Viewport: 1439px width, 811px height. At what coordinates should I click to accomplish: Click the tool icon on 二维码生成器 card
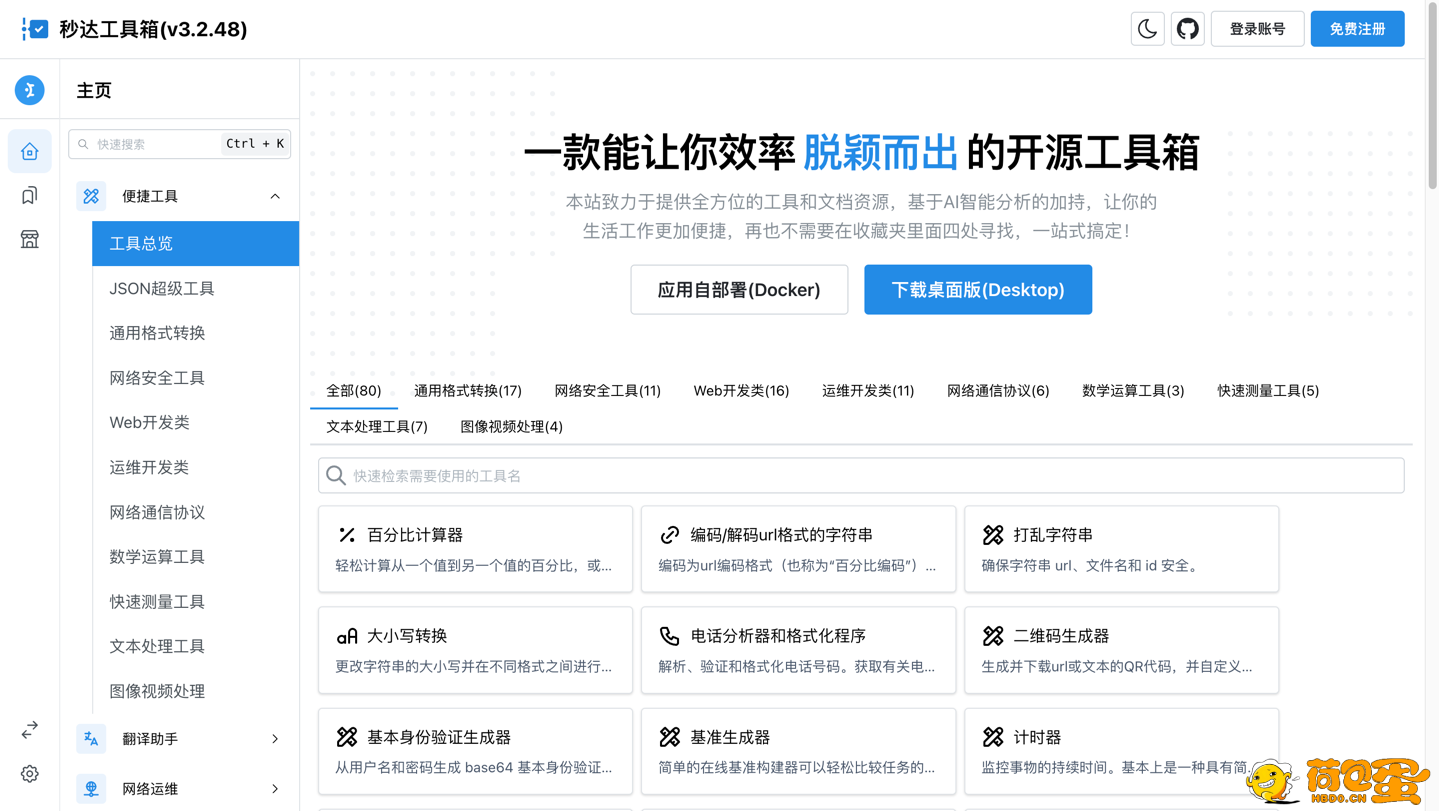pos(993,636)
